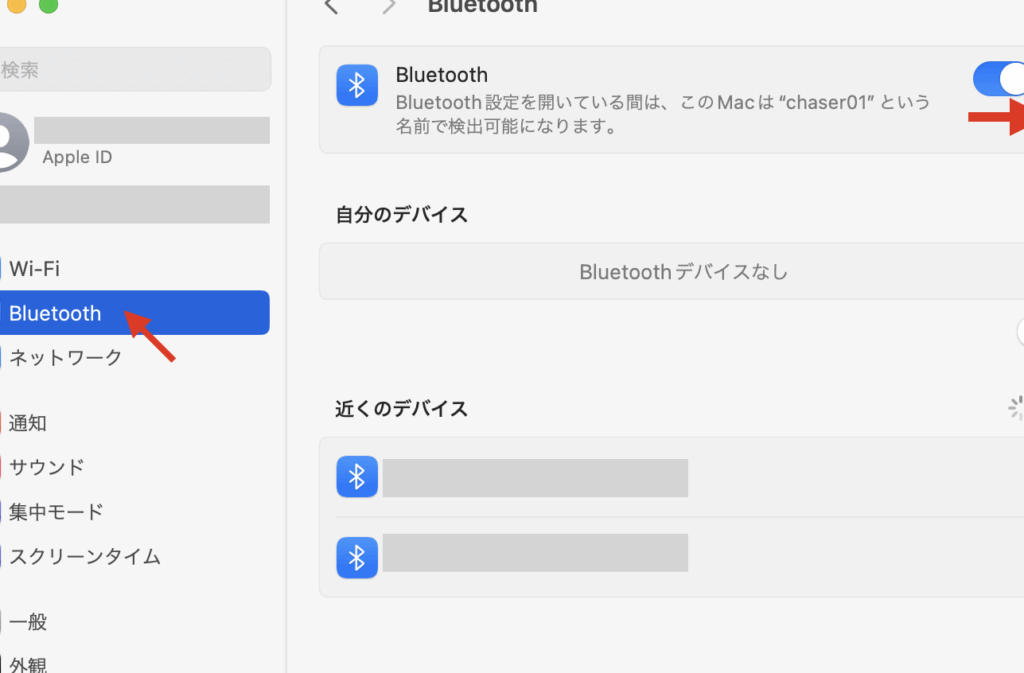Open ネットワーク settings in the sidebar

(135, 357)
